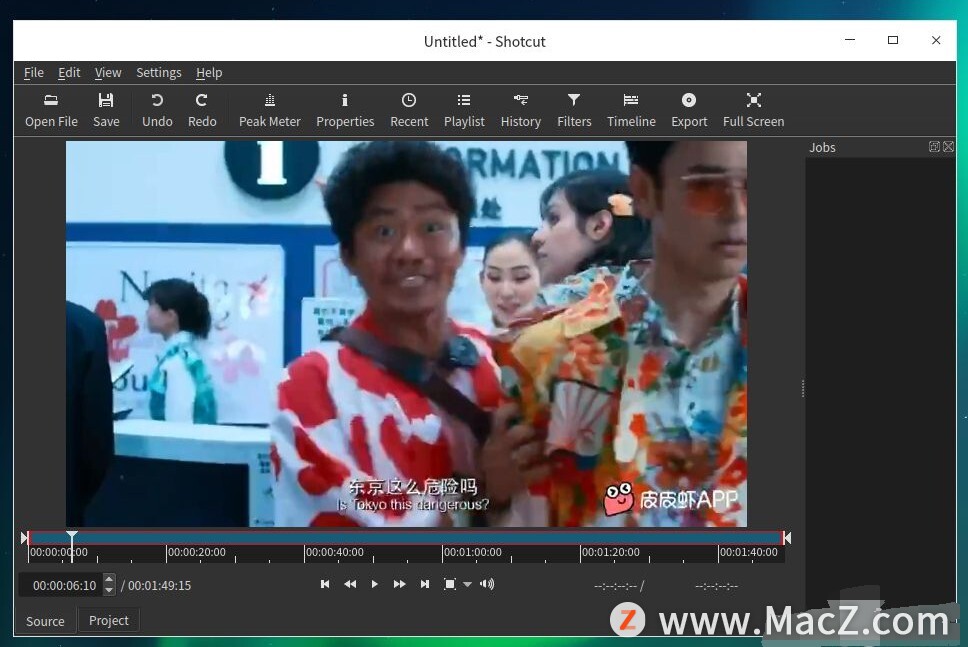Play the video
Screen dimensions: 968x647
pyautogui.click(x=375, y=584)
